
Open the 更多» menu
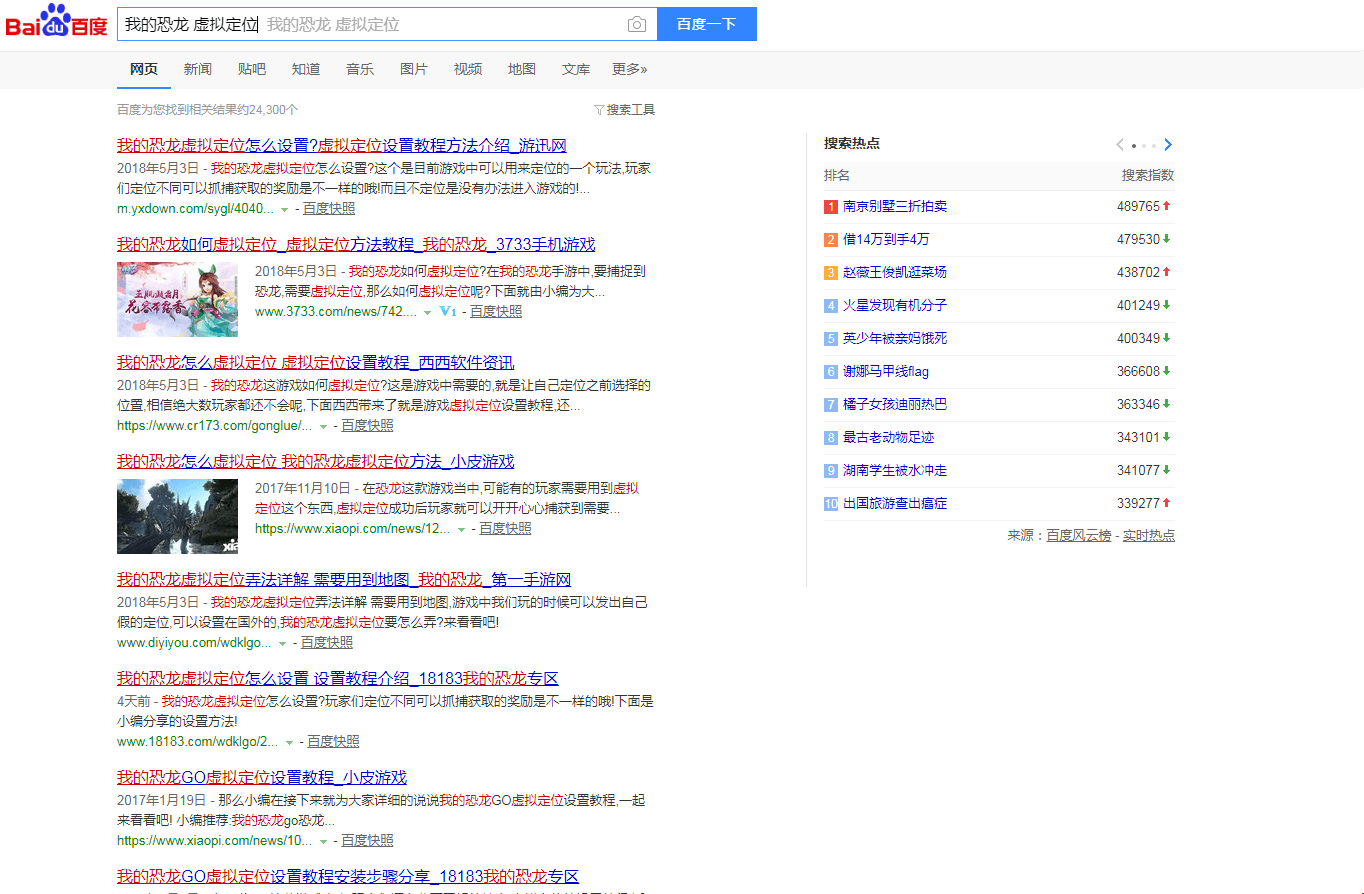[629, 69]
